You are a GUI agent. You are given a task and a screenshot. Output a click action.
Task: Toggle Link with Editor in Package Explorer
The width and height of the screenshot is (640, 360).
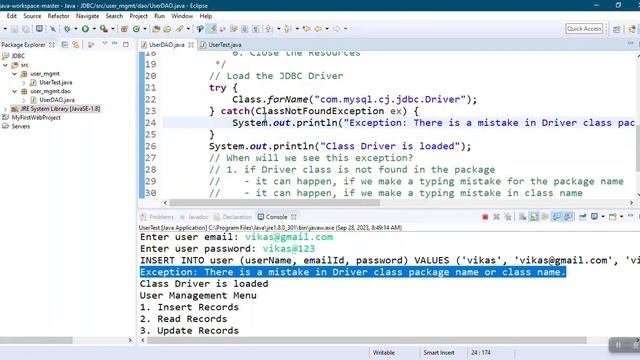point(76,44)
